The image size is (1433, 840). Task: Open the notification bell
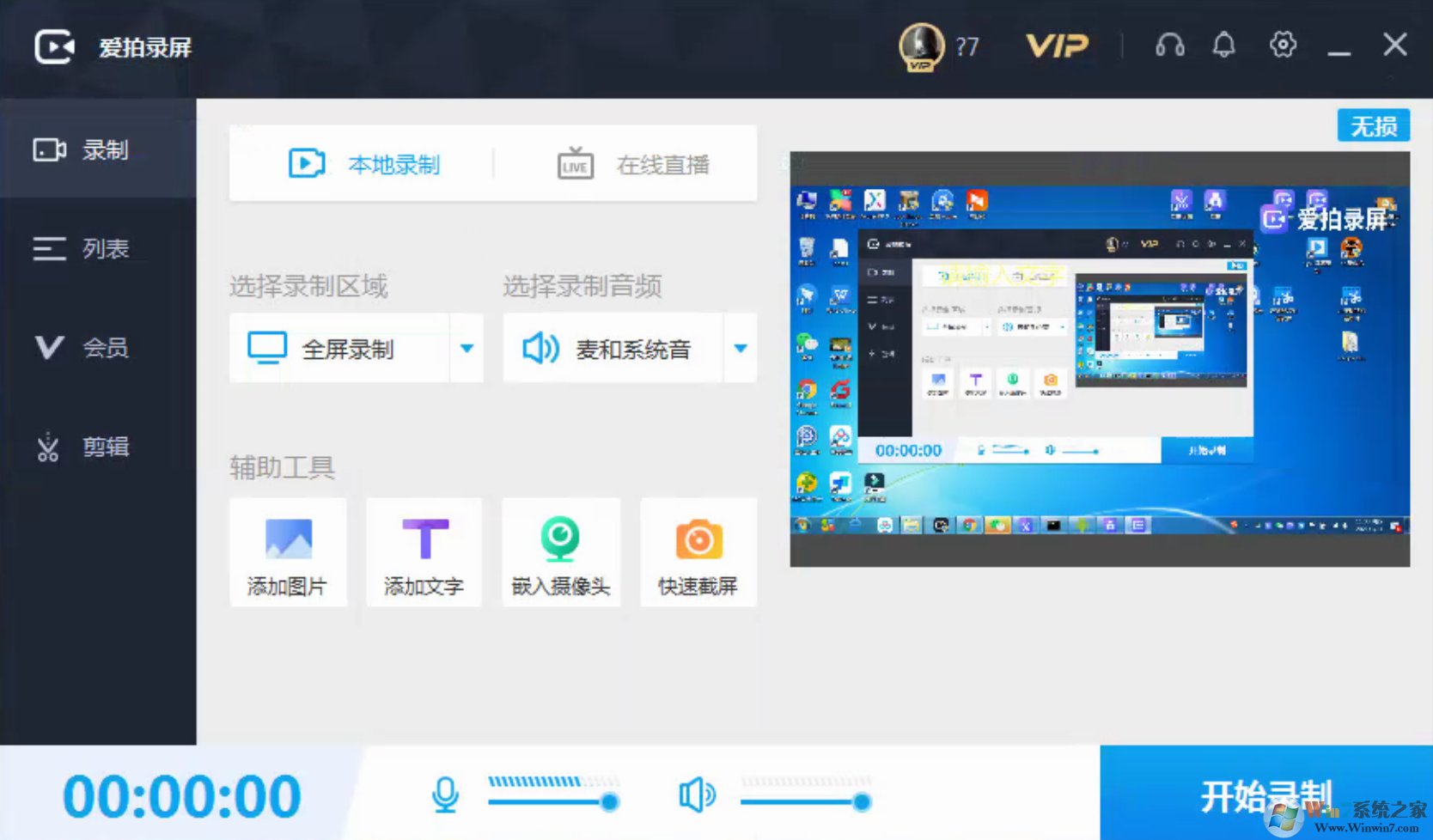[x=1223, y=45]
